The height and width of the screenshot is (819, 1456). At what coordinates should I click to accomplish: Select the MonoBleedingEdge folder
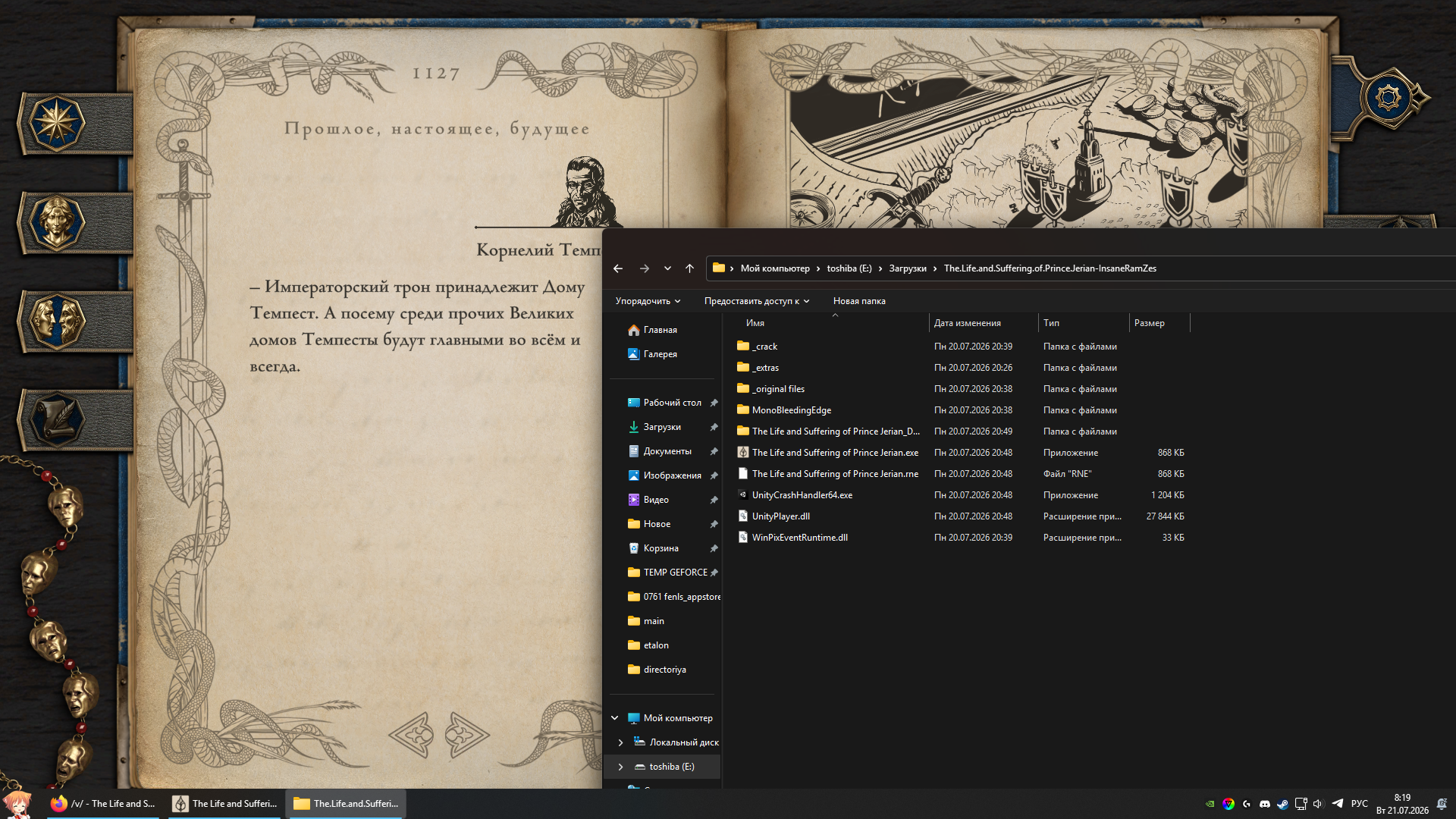(x=791, y=410)
